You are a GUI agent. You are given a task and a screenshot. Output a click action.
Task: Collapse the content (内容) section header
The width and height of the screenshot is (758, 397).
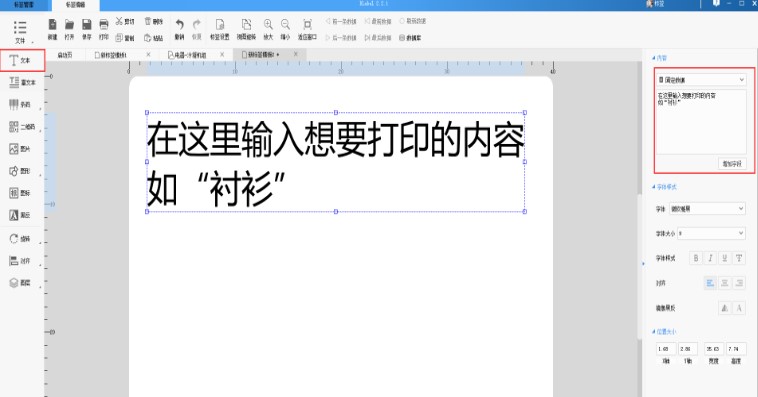659,58
